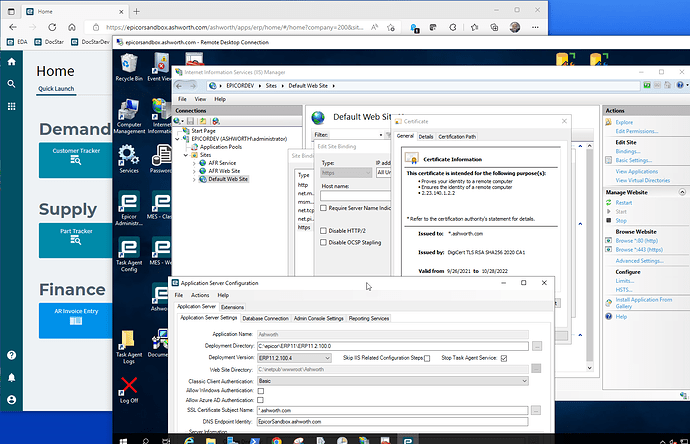Collapse EPICORDEV server tree node
Viewport: 690px width, 444px height.
178,139
